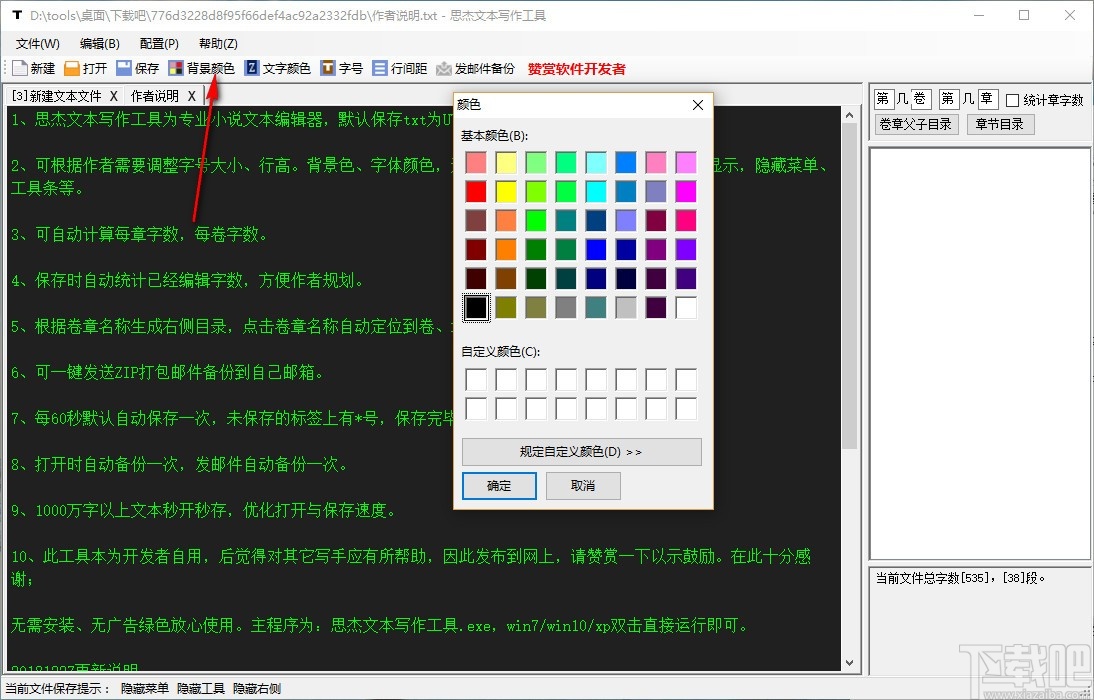Click the 当前文件总字数[535] status text
Screen dimensions: 1094x700
click(x=960, y=579)
